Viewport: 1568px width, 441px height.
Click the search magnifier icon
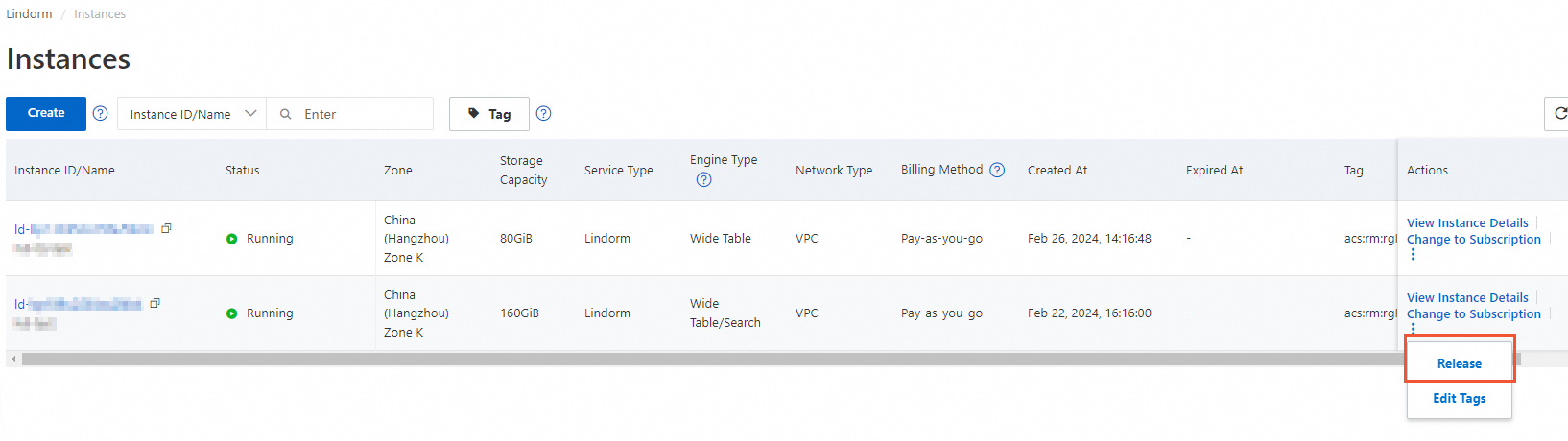pos(285,114)
